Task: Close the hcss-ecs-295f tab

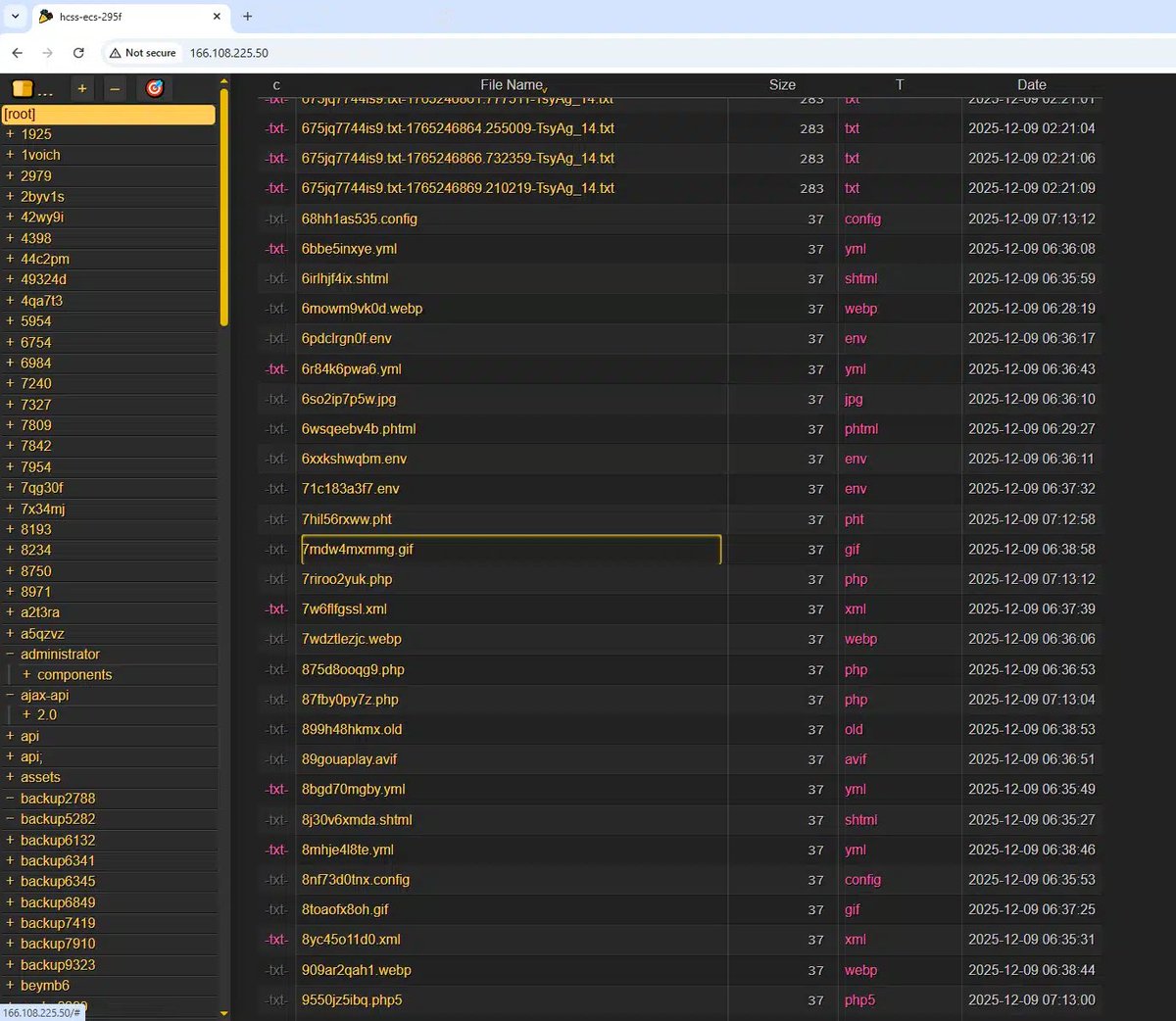Action: [217, 16]
